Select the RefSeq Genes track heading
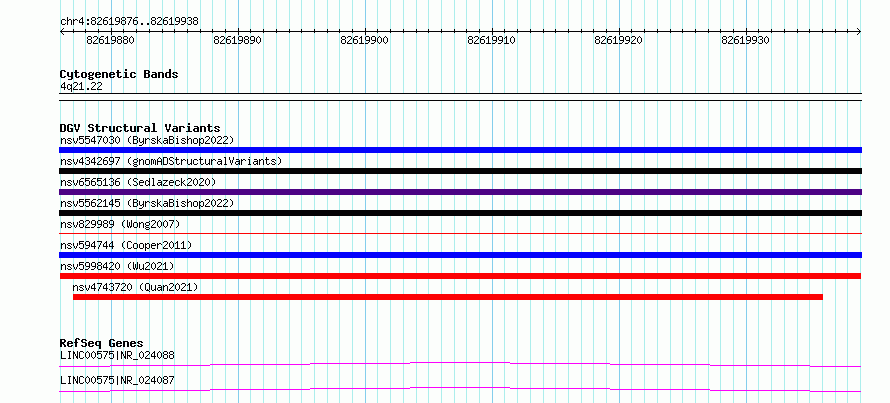This screenshot has height=403, width=890. click(101, 343)
